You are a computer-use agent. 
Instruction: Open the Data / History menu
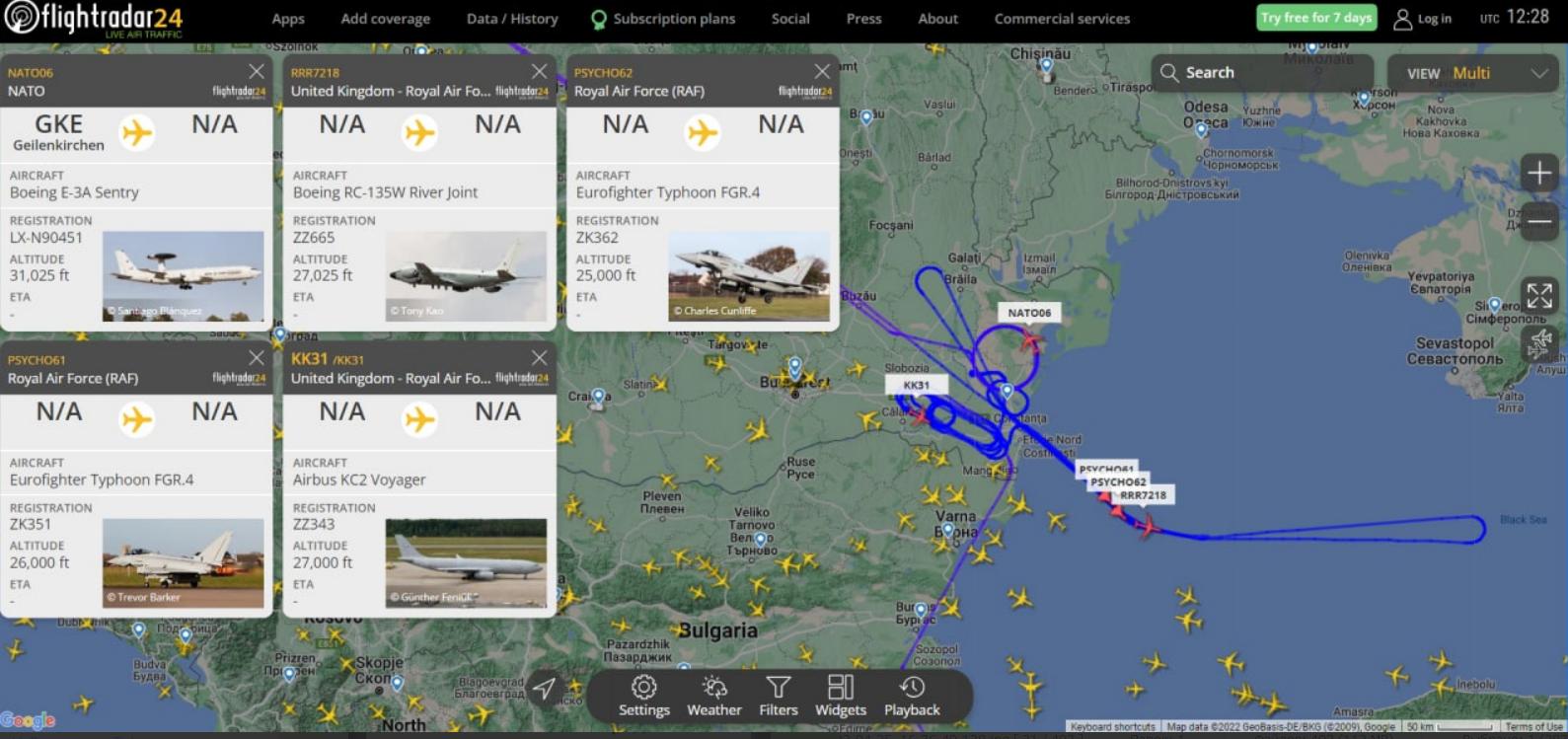512,19
